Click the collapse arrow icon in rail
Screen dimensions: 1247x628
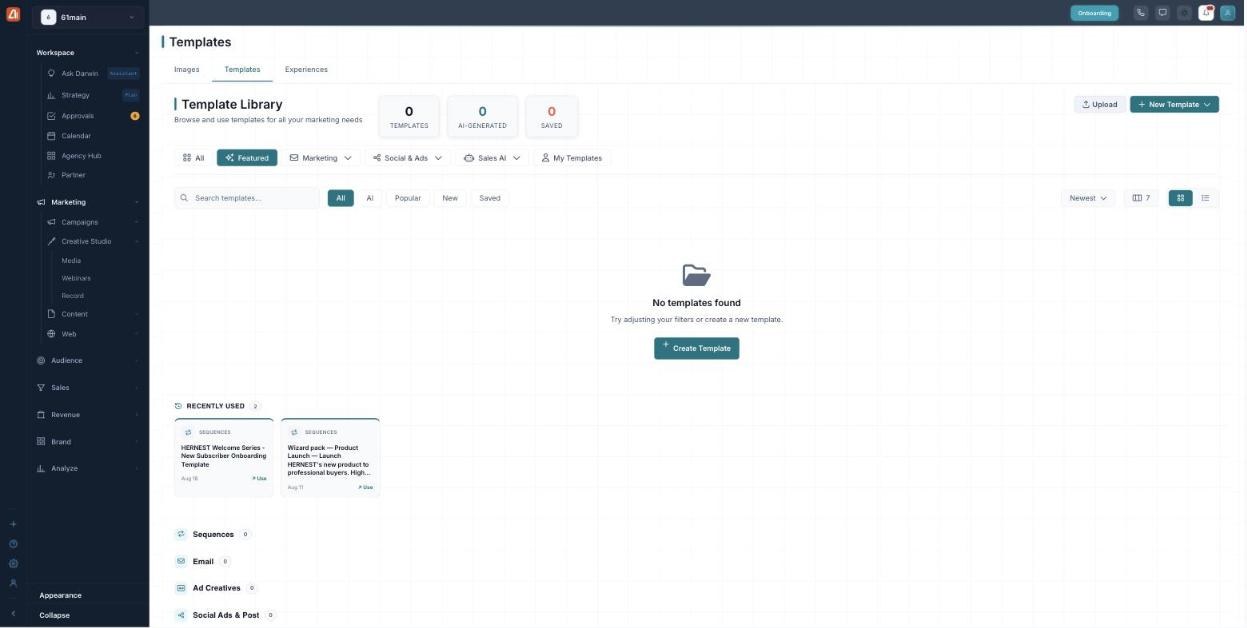click(x=13, y=614)
